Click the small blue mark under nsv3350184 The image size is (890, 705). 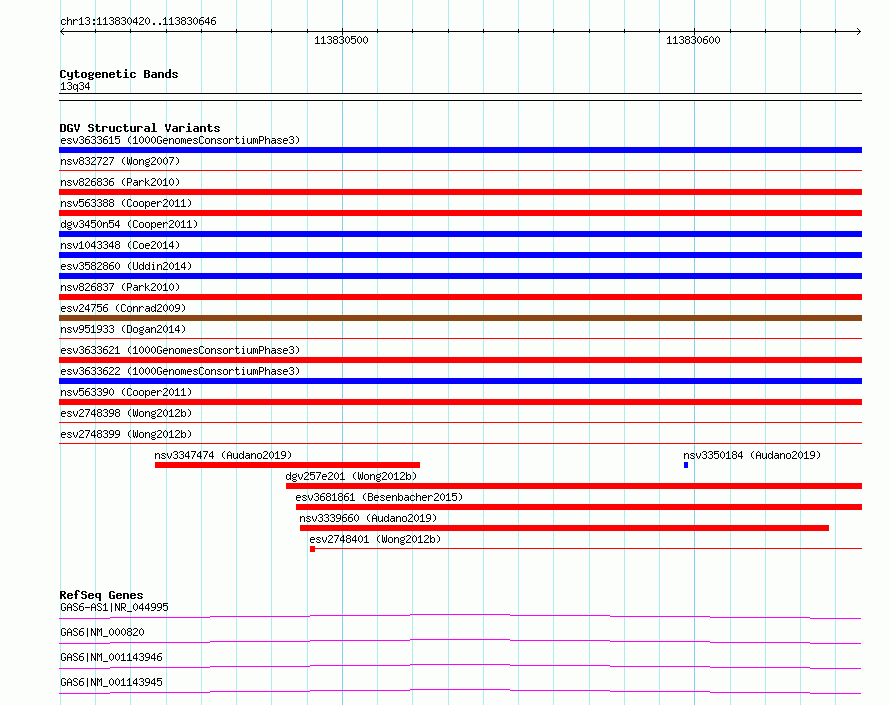(x=686, y=465)
